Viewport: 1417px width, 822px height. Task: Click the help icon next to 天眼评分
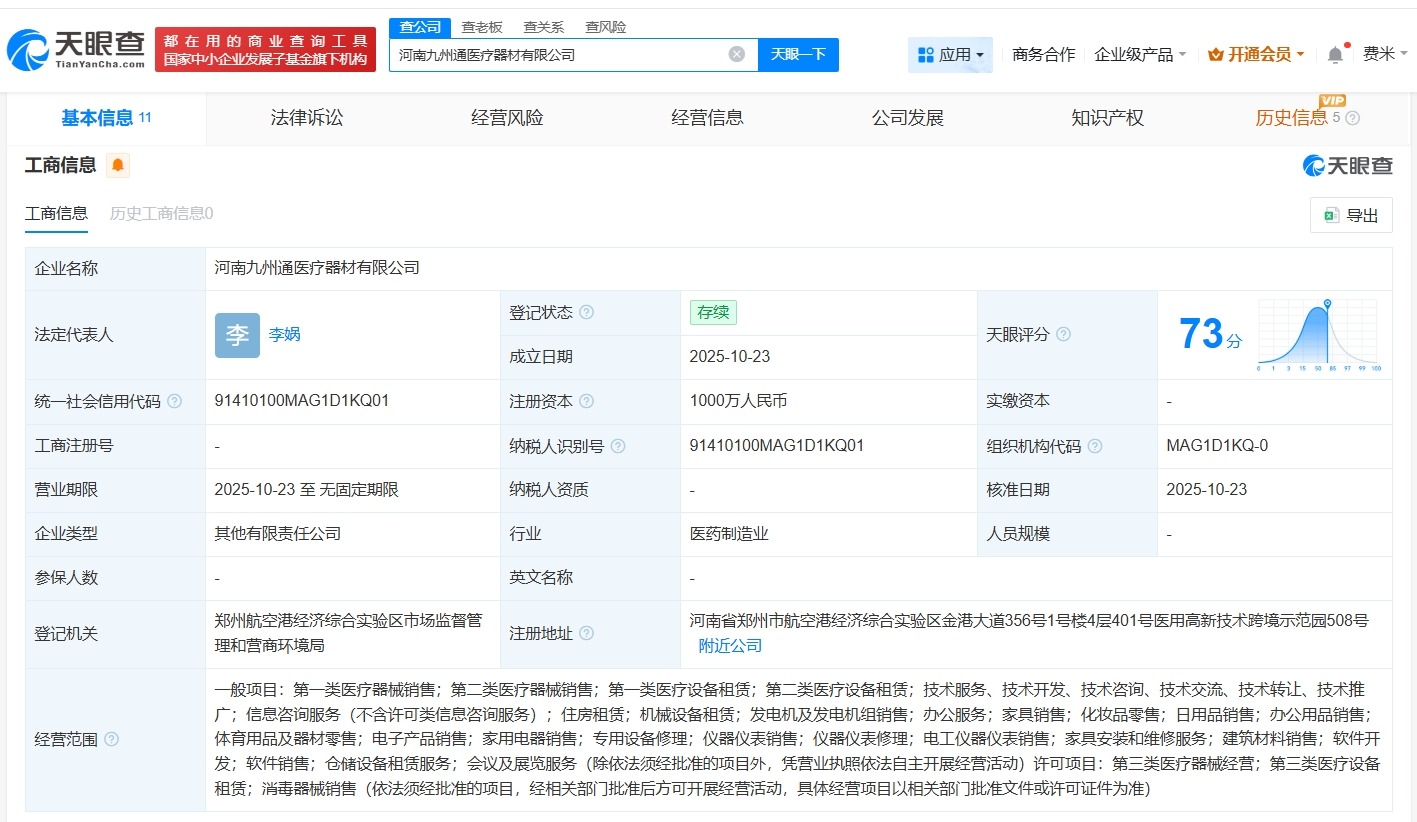1066,334
